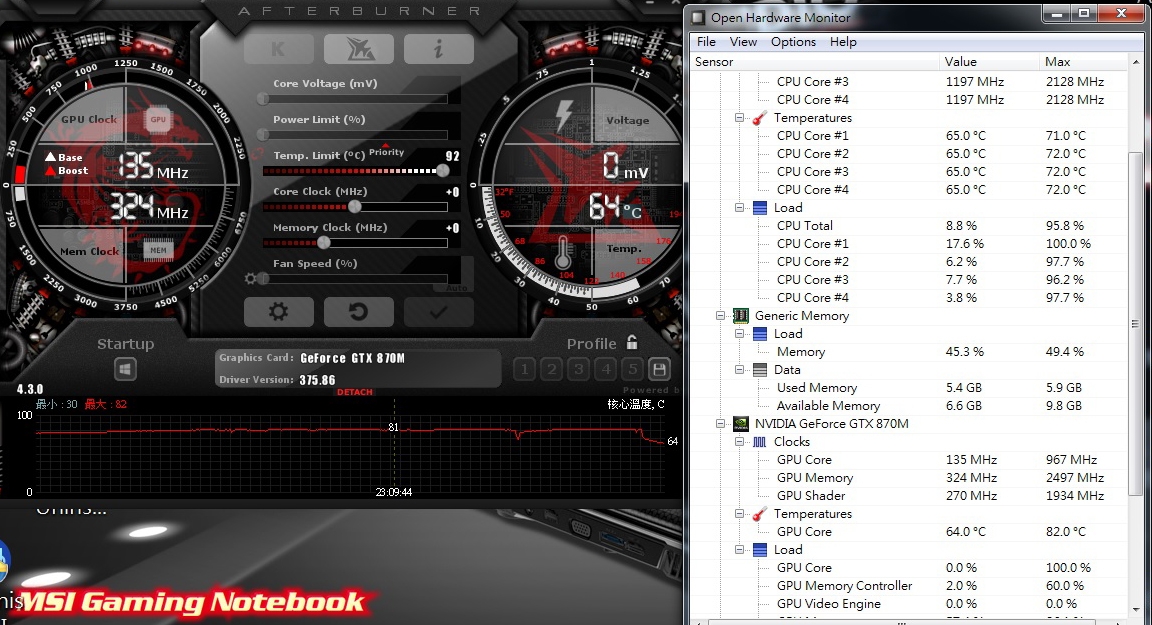The image size is (1152, 625).
Task: Collapse the GPU Load group
Action: click(739, 549)
